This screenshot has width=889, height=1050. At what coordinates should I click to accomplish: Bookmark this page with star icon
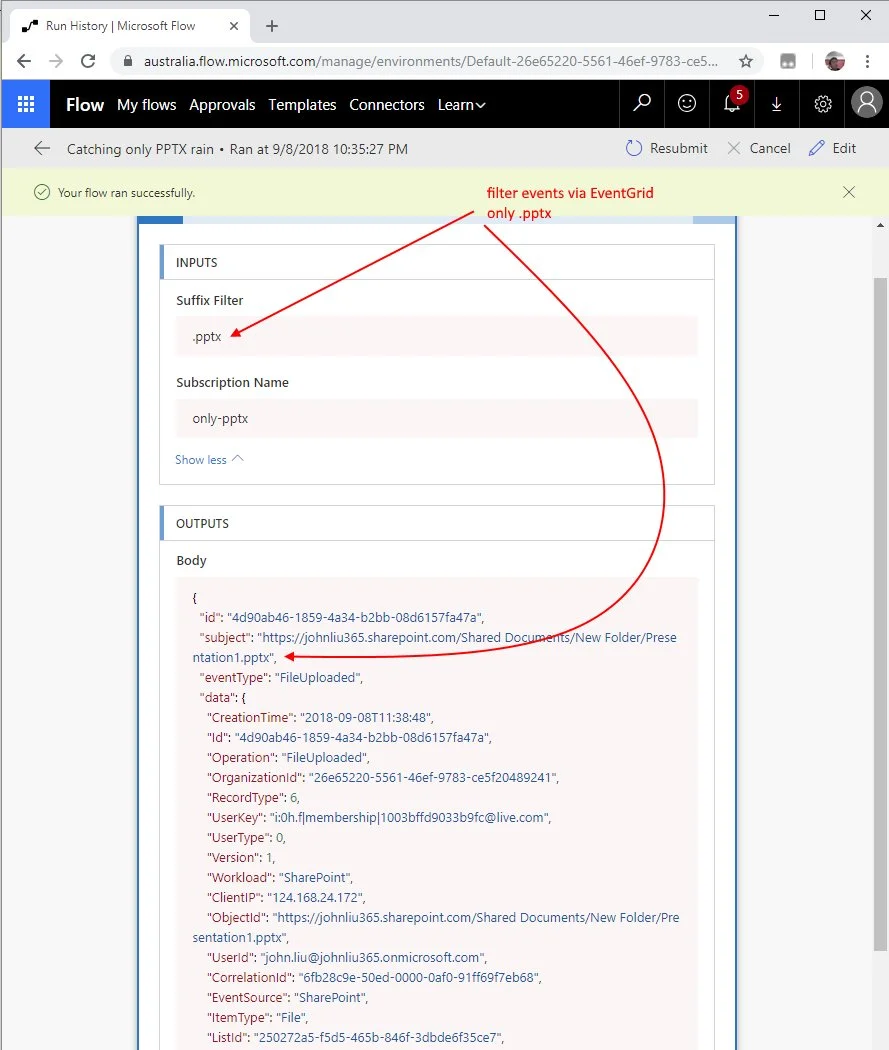coord(745,61)
